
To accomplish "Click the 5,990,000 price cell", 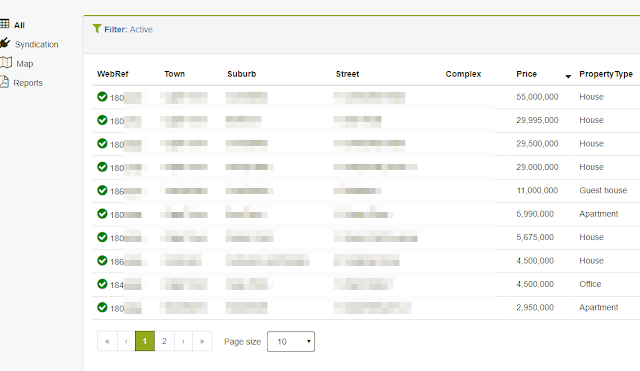I will click(x=535, y=214).
